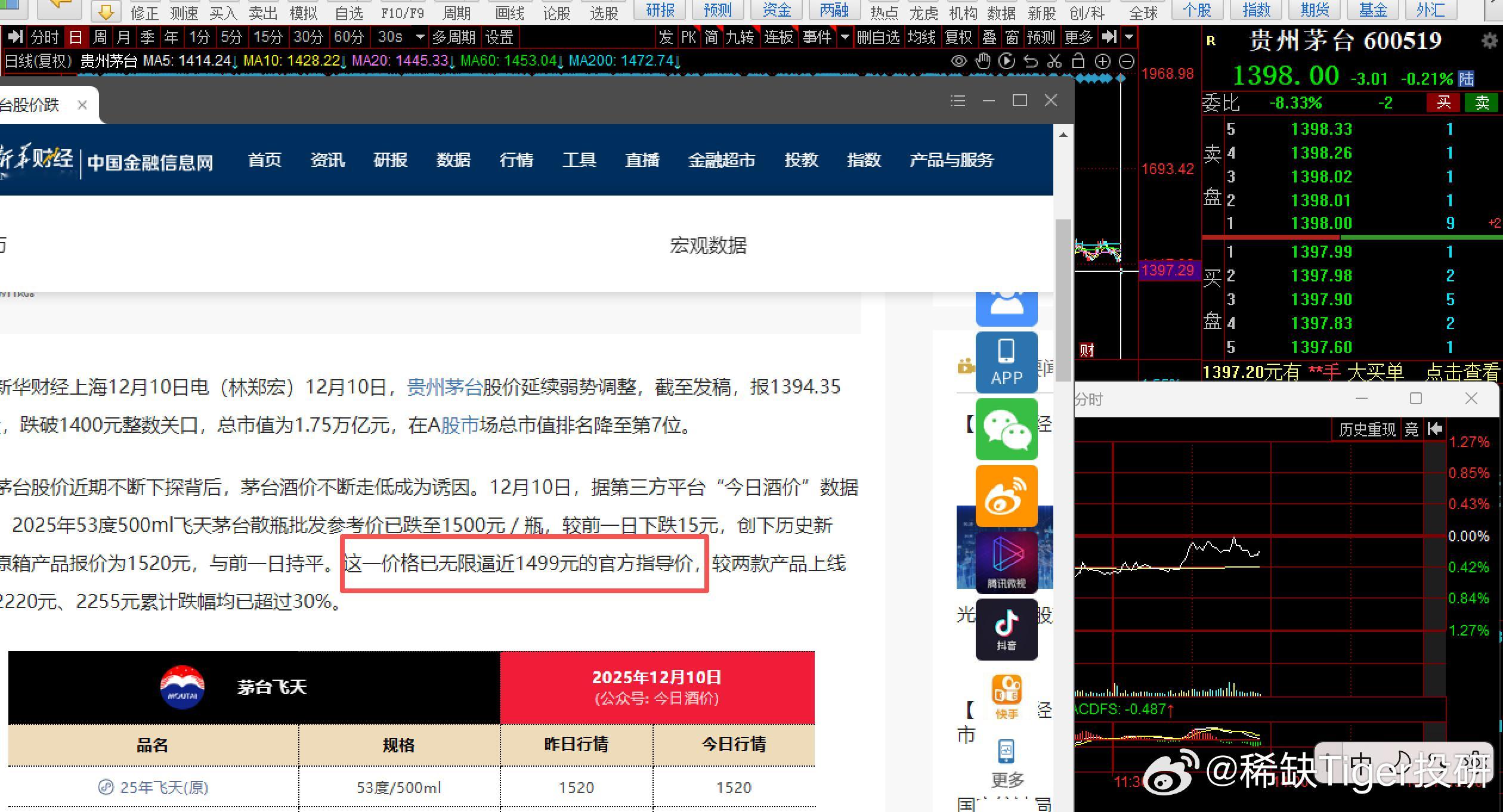This screenshot has height=812, width=1503.
Task: Expand the 事件 dropdown arrow in the toolbar
Action: (x=845, y=37)
